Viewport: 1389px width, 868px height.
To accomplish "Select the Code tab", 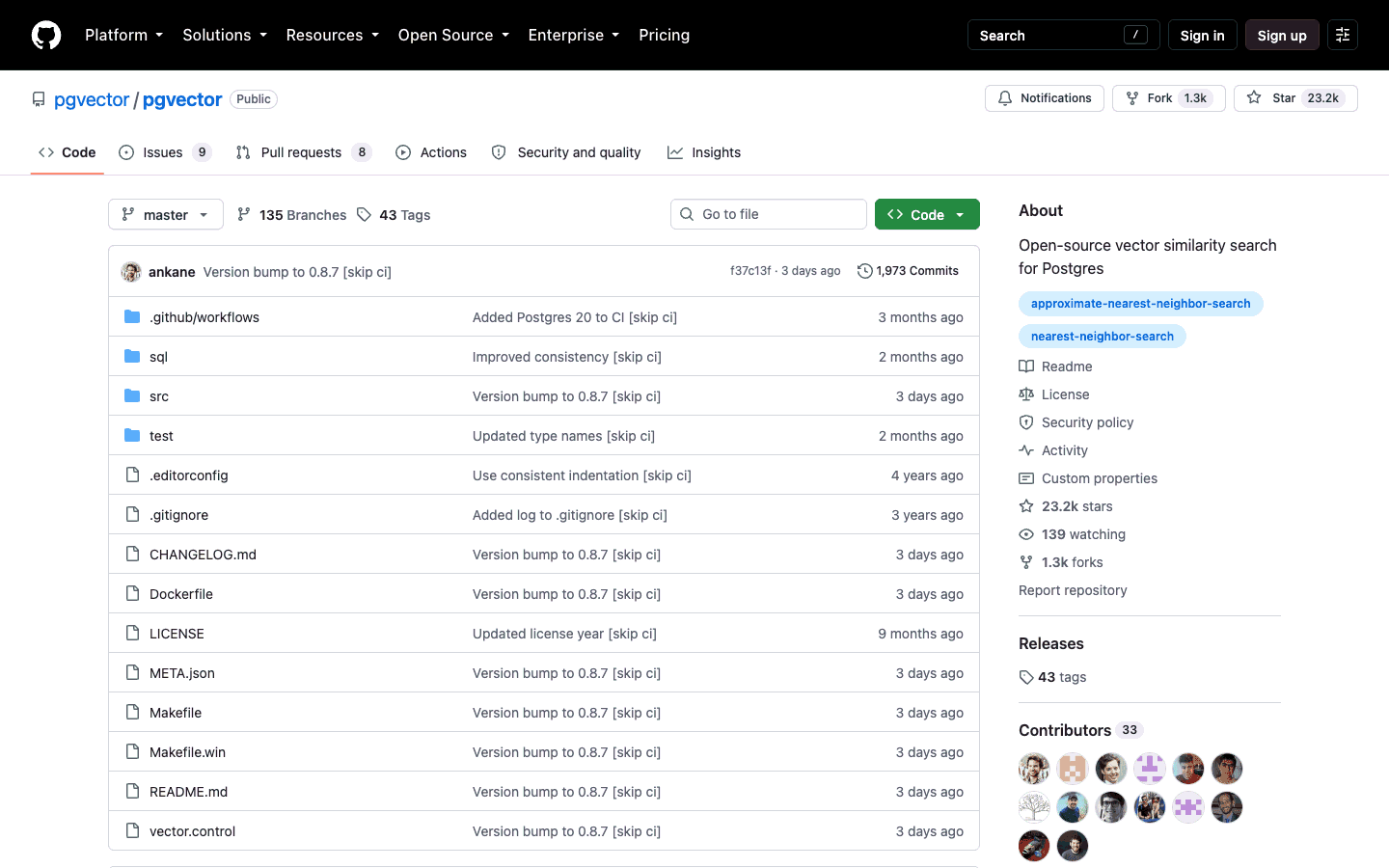I will (x=68, y=152).
